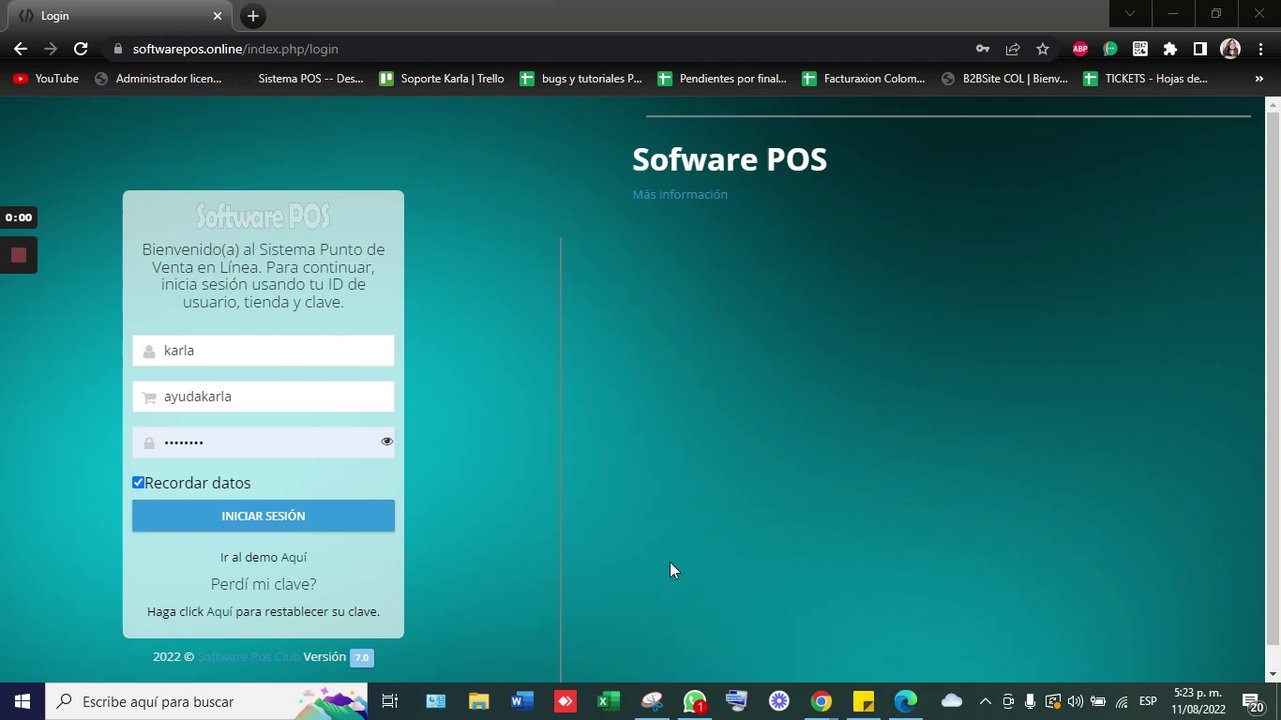
Task: Open the OneDrive cloud tray icon
Action: point(952,701)
